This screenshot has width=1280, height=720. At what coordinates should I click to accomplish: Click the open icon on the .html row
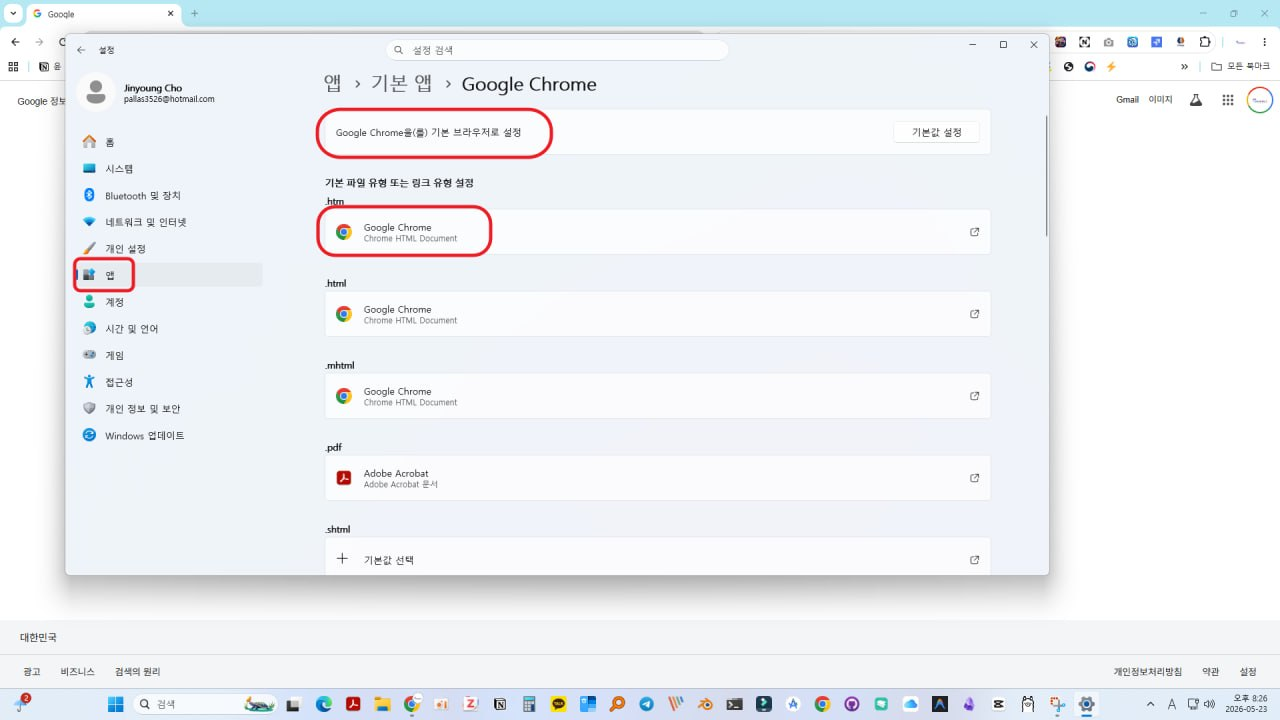click(x=975, y=314)
